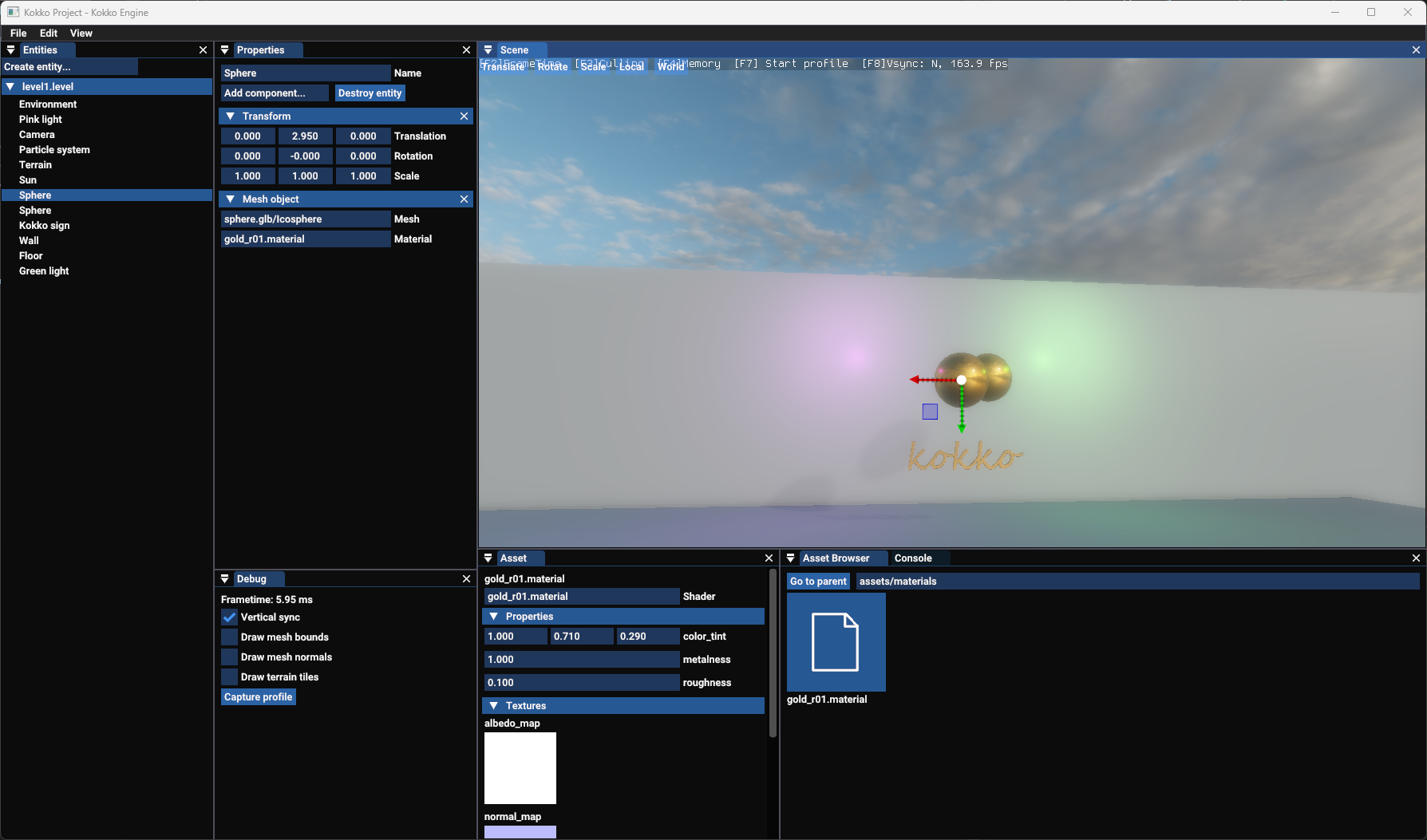
Task: Select the gold_r01.material thumbnail
Action: click(x=836, y=642)
